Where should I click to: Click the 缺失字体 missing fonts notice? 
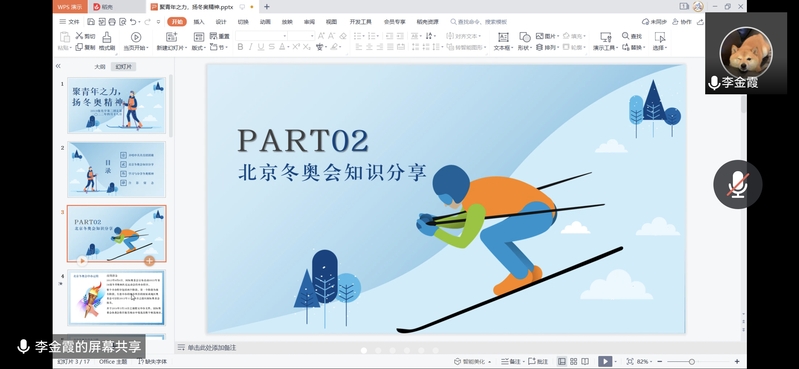(153, 361)
